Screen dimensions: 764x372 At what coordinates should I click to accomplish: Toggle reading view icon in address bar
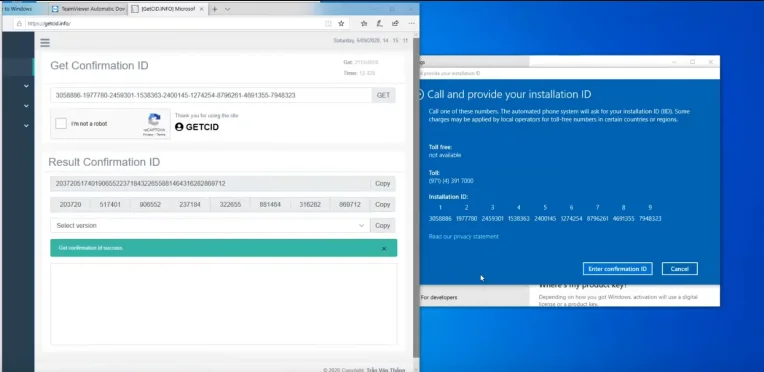click(328, 23)
